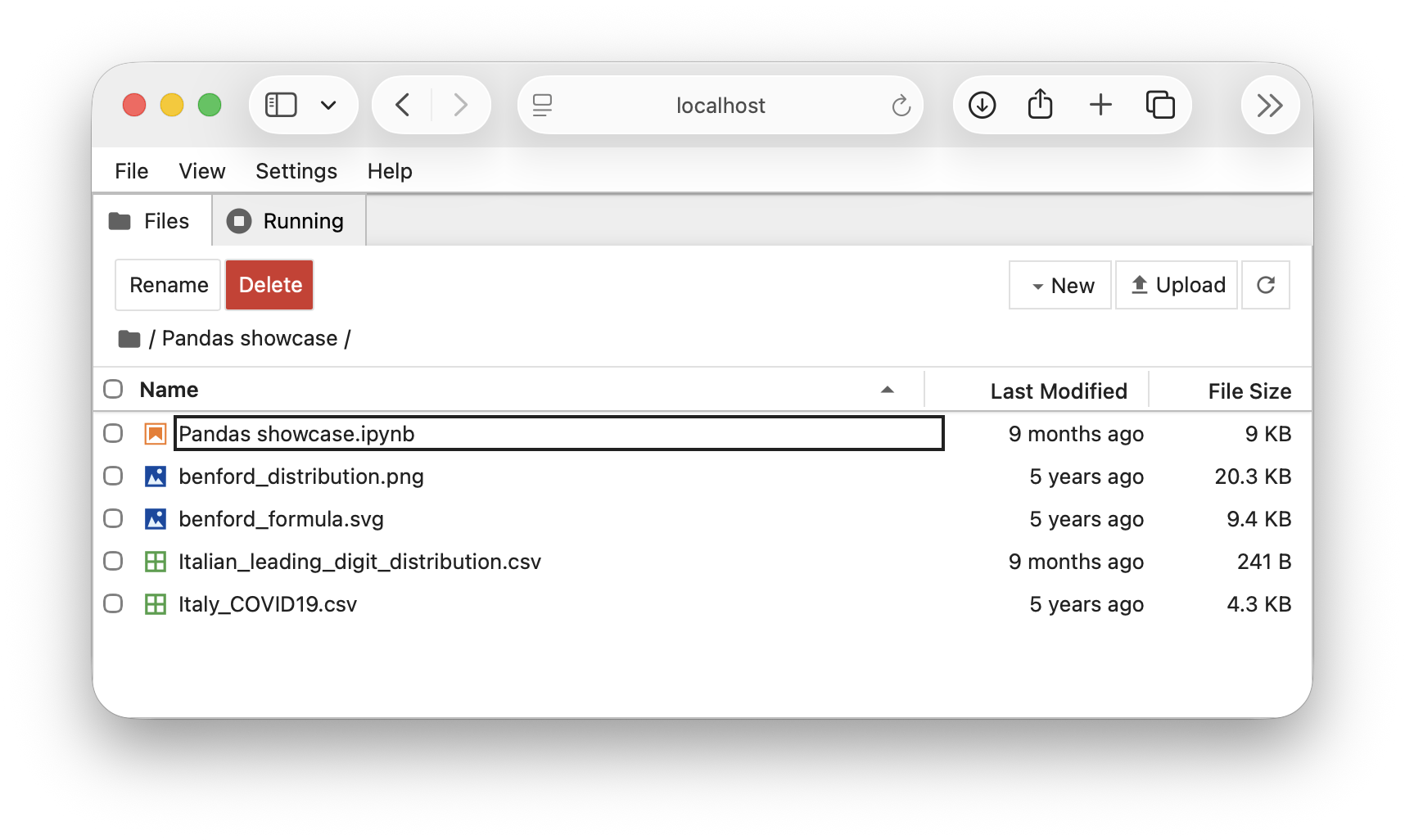Click the refresh file list icon
Image resolution: width=1405 pixels, height=840 pixels.
[x=1266, y=285]
